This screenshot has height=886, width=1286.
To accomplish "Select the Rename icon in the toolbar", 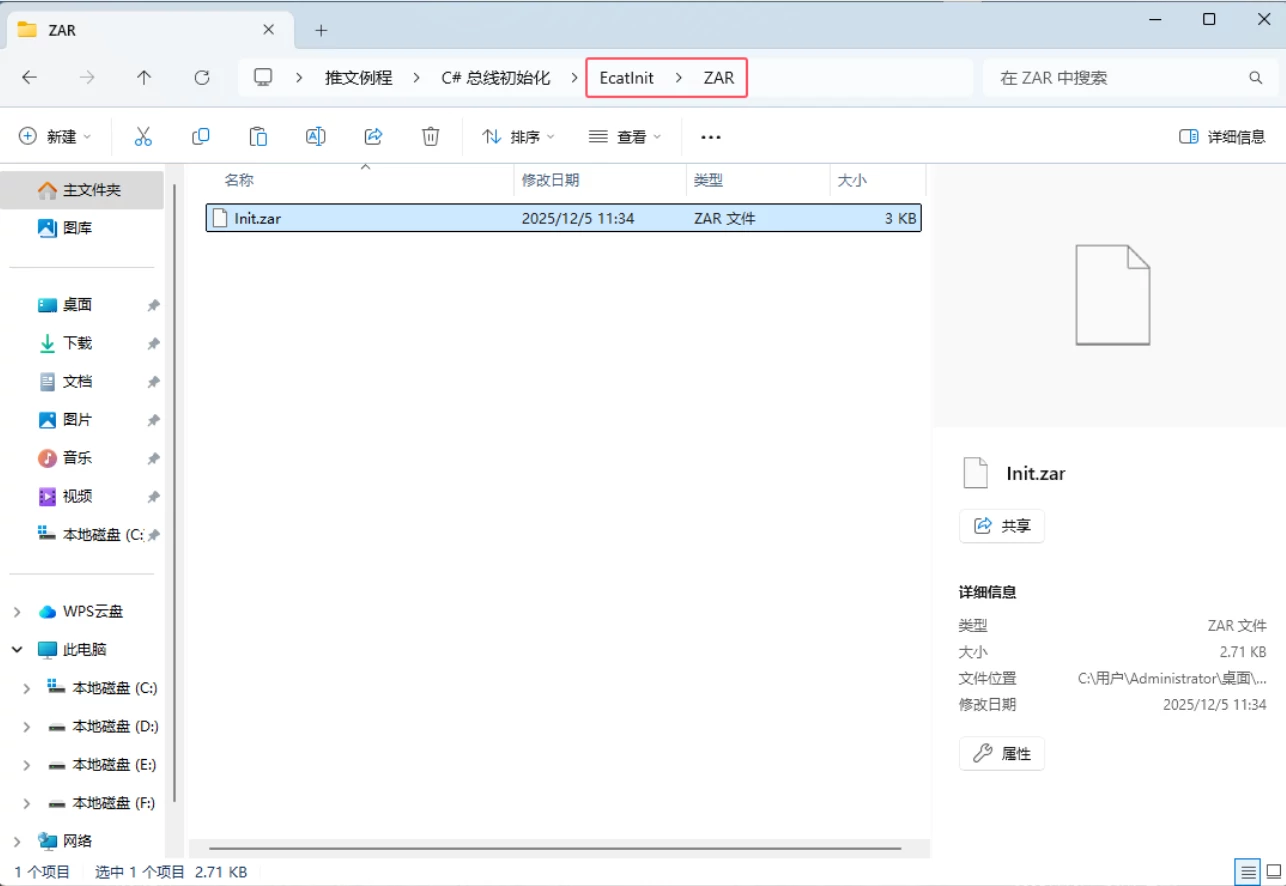I will (315, 136).
